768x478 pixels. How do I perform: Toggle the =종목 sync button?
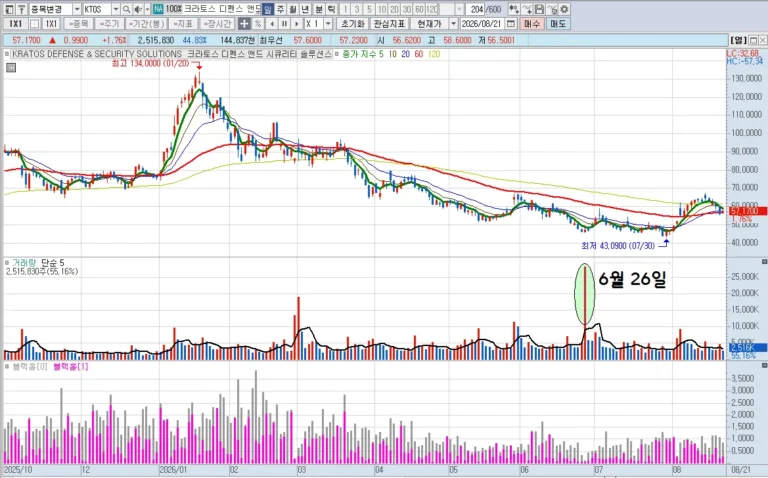click(x=78, y=24)
